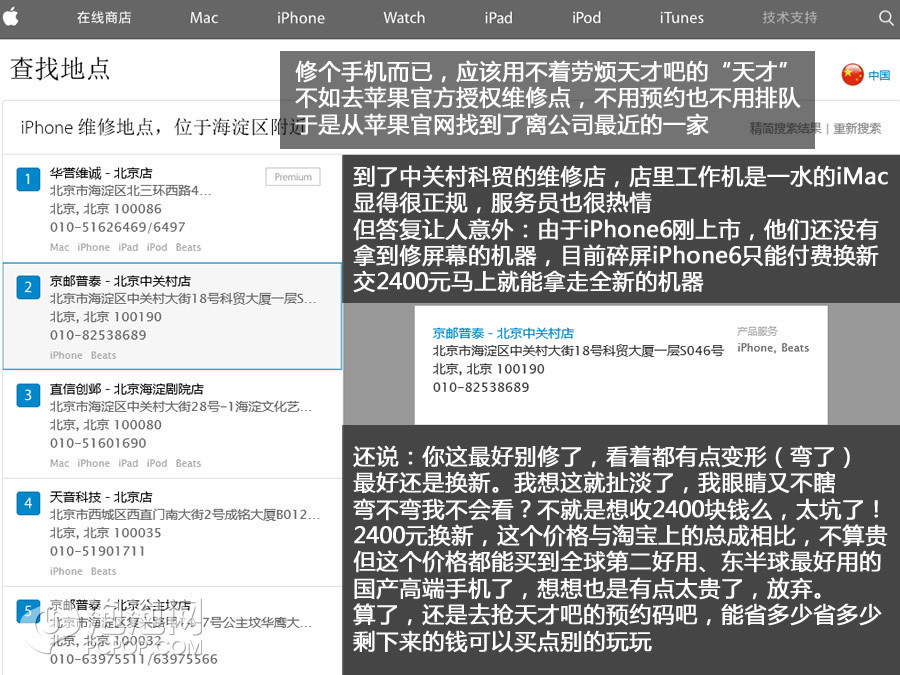Viewport: 900px width, 675px height.
Task: Click postal code 北京, 北京 100080
Action: coord(106,425)
